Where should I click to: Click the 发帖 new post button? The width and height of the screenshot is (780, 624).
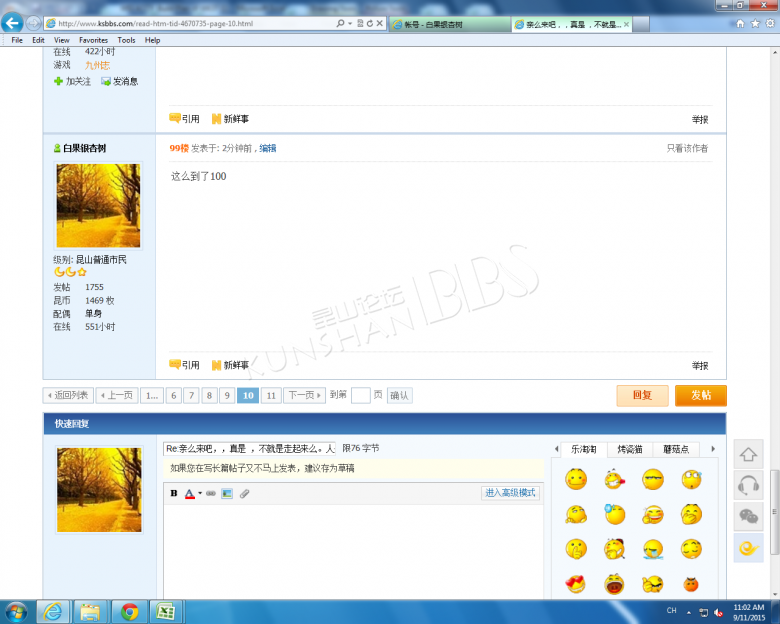click(x=700, y=395)
